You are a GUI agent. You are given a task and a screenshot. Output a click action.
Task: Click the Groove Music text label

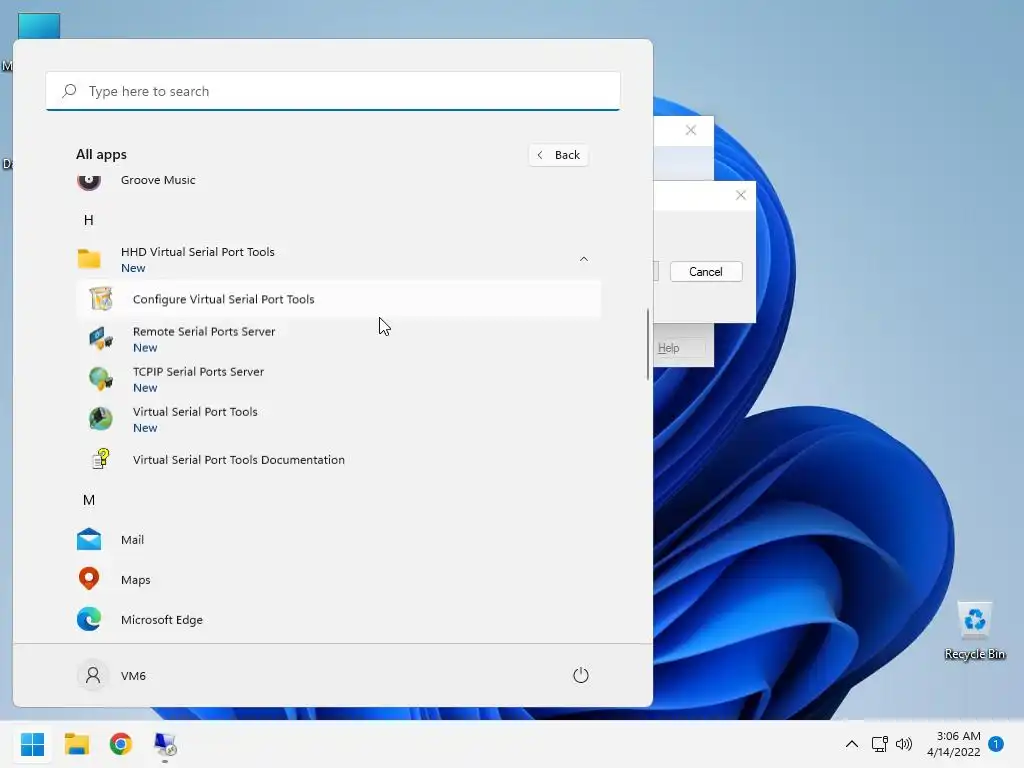[158, 180]
